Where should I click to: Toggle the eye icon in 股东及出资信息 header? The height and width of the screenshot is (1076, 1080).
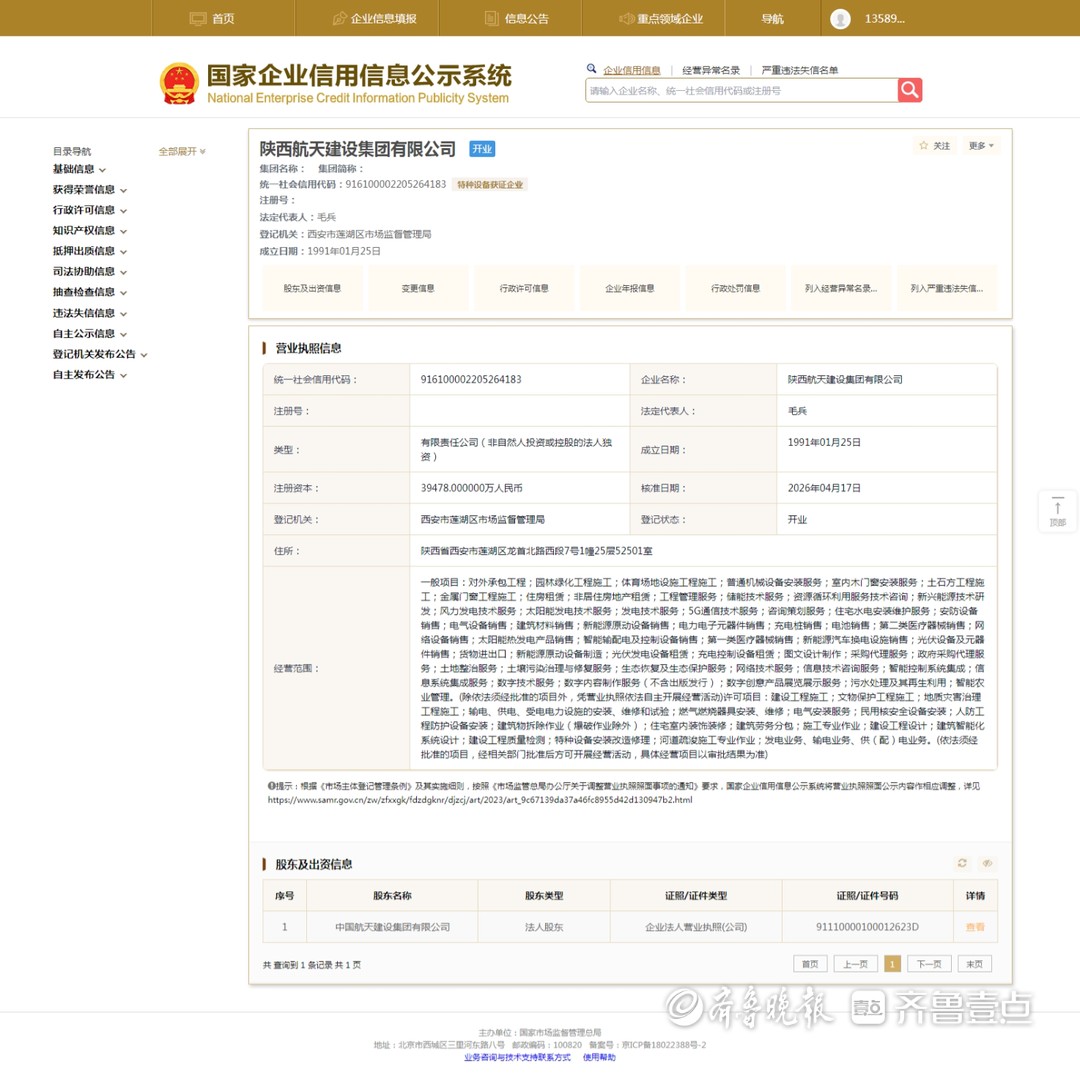click(986, 863)
